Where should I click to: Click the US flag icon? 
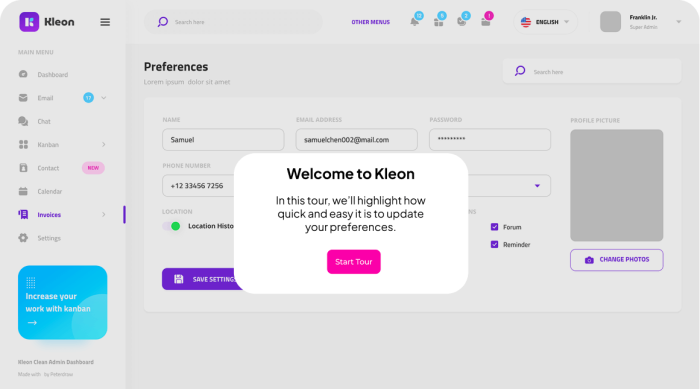(526, 22)
